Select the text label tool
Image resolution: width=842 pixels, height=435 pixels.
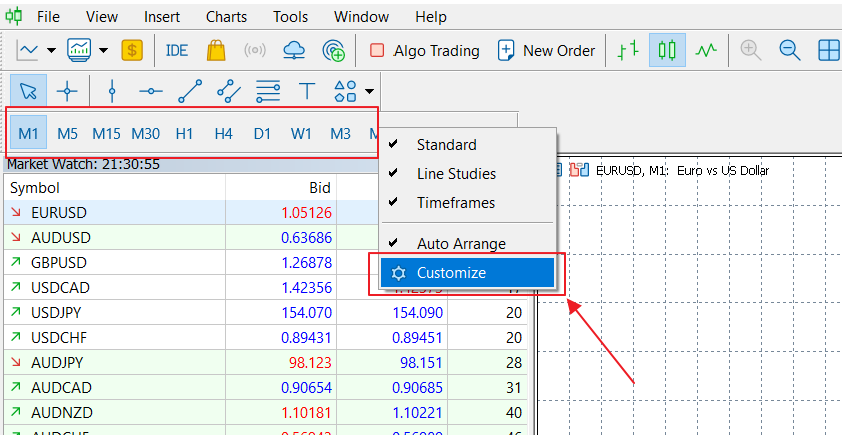(x=307, y=92)
